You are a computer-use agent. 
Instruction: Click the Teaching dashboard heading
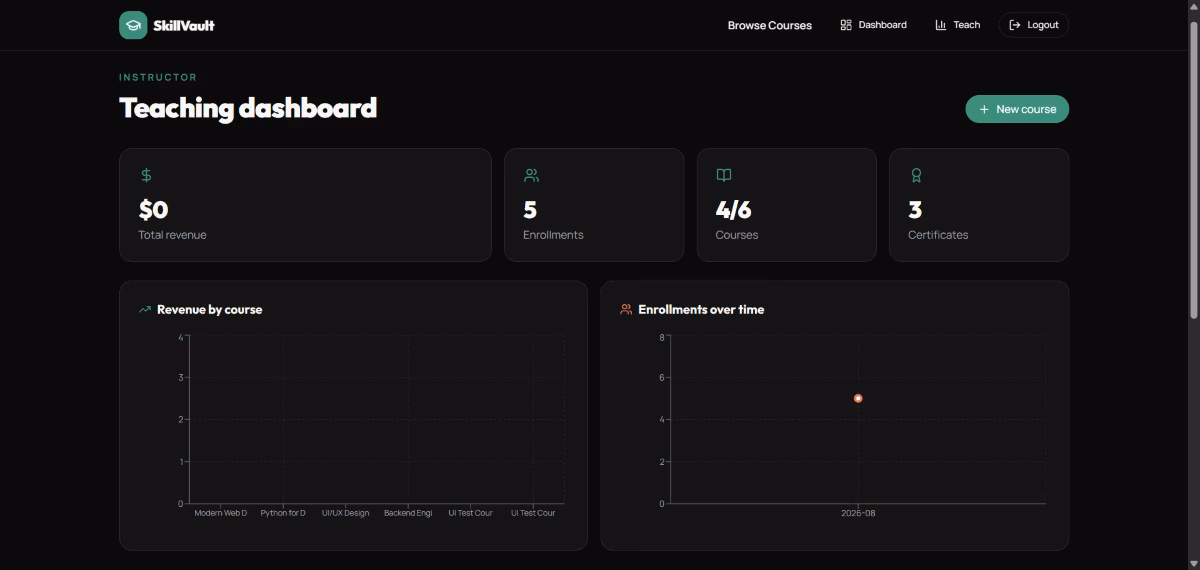(248, 108)
